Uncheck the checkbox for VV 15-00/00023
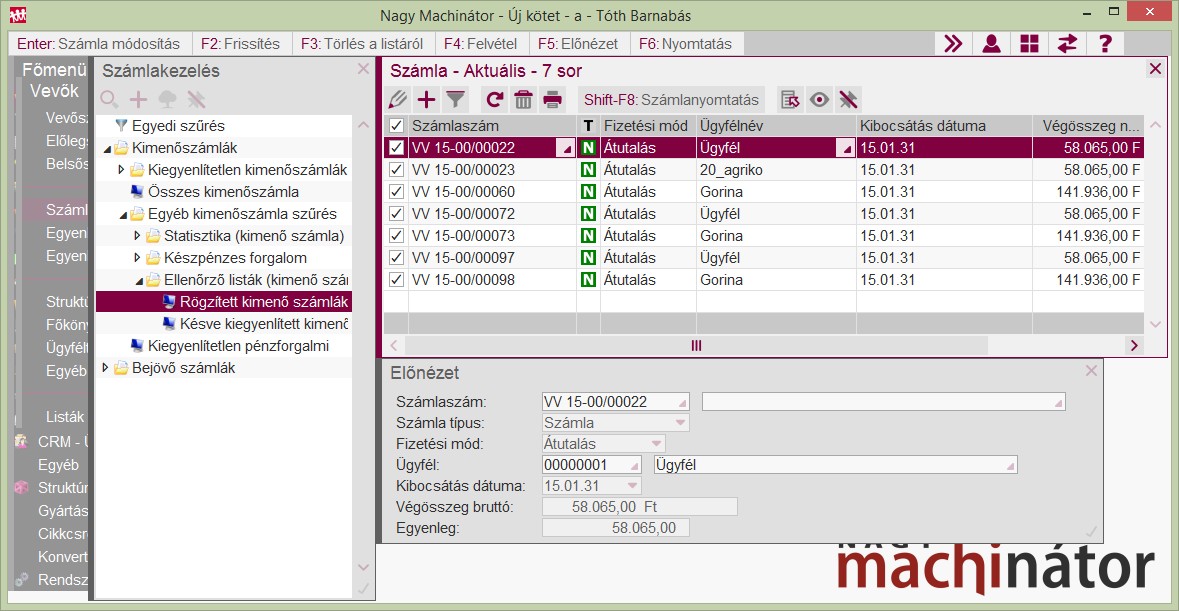 [x=396, y=170]
